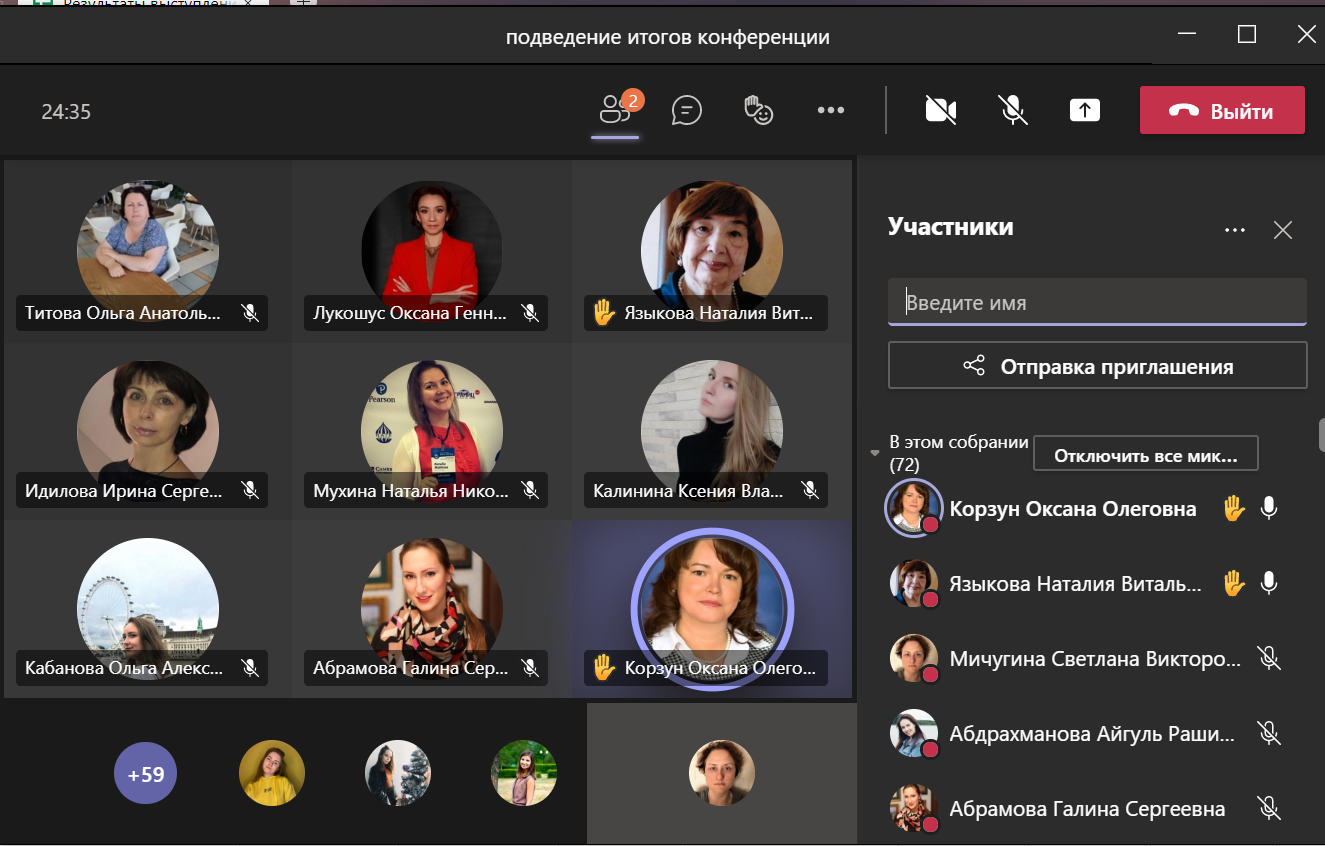Screen dimensions: 1325x846
Task: Collapse the 'В этом собрании (72)' section
Action: 874,451
